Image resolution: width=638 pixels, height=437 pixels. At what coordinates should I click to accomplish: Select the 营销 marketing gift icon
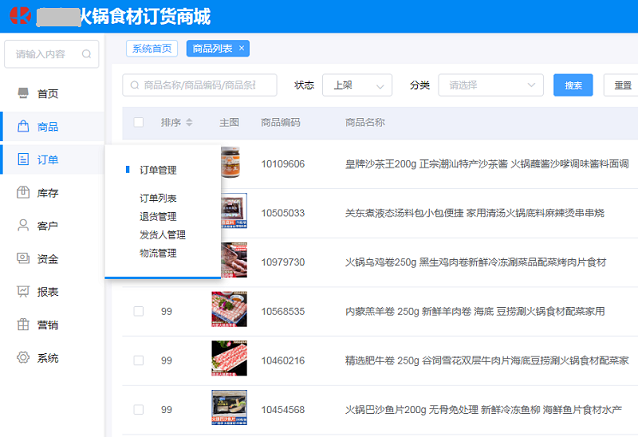coord(24,324)
